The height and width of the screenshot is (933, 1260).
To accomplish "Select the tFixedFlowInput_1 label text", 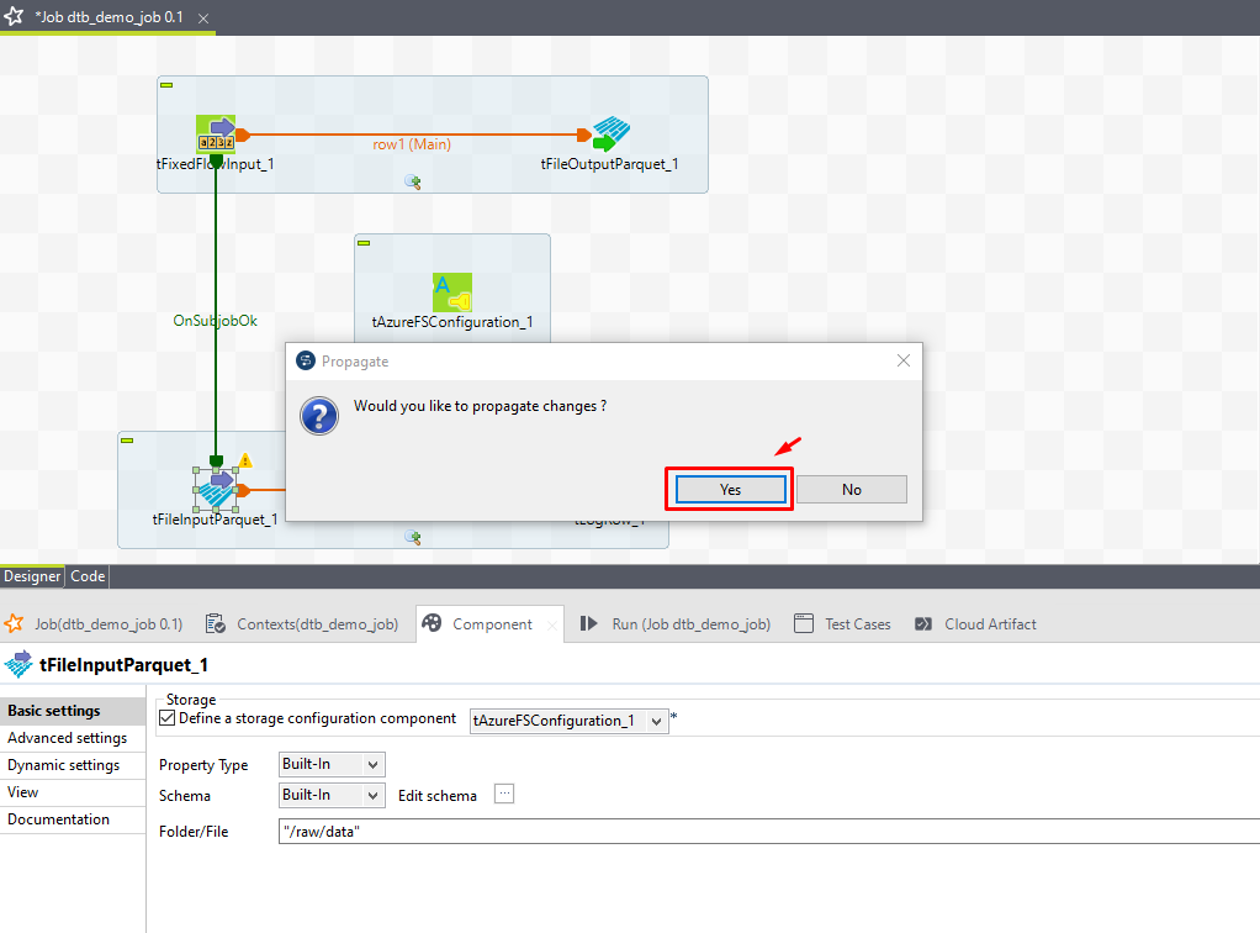I will pos(215,163).
